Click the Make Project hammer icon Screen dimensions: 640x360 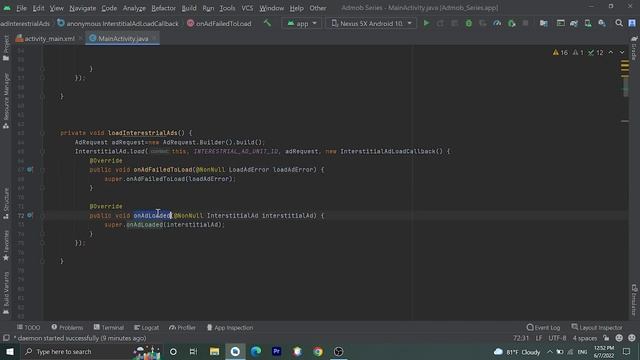[267, 23]
